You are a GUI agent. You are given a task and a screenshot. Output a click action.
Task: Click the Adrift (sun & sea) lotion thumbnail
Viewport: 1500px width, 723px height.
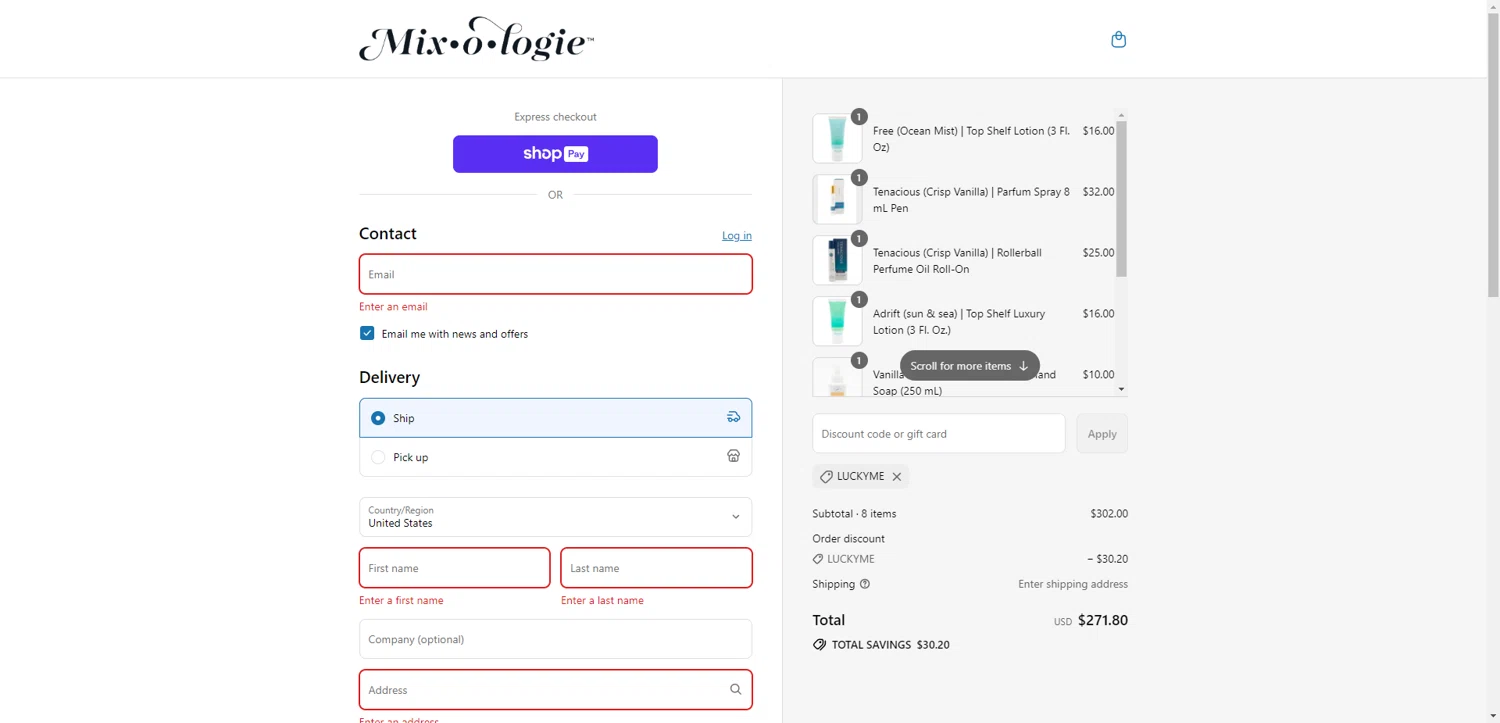click(837, 321)
